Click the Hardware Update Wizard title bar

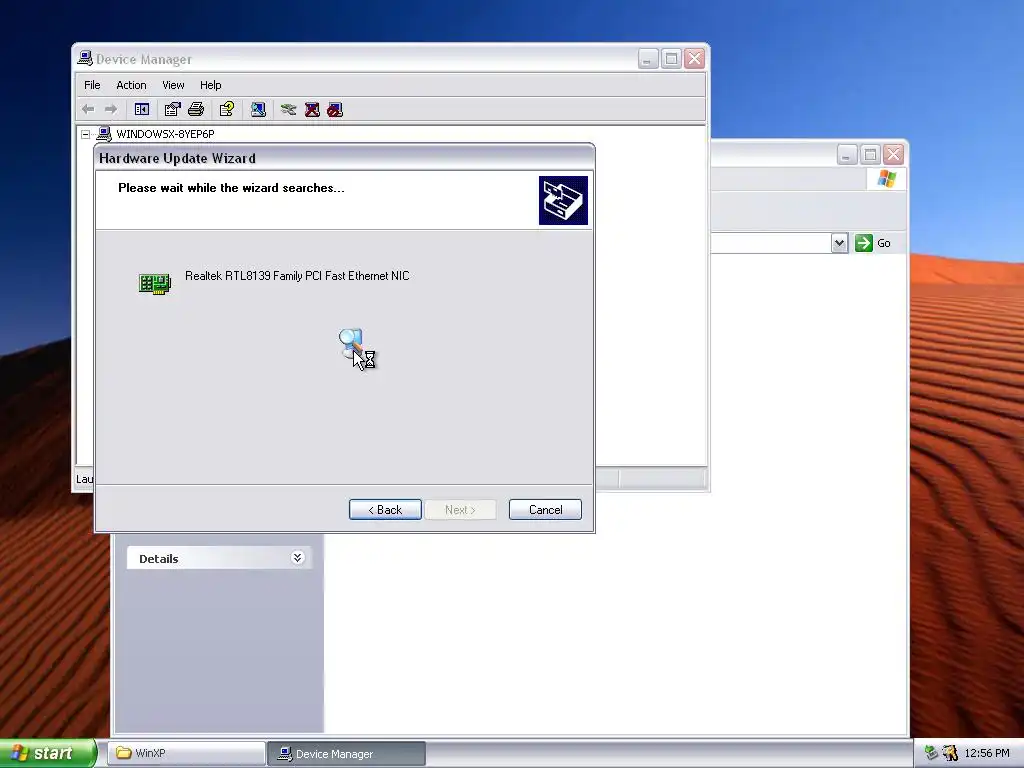(x=345, y=158)
